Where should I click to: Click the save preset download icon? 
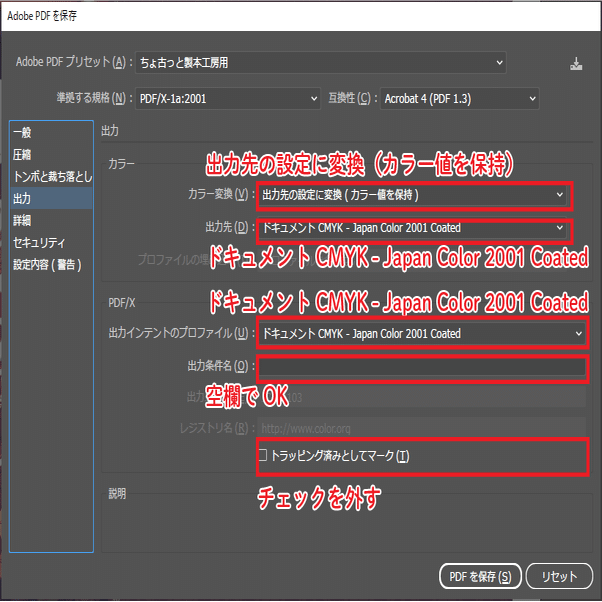point(576,64)
